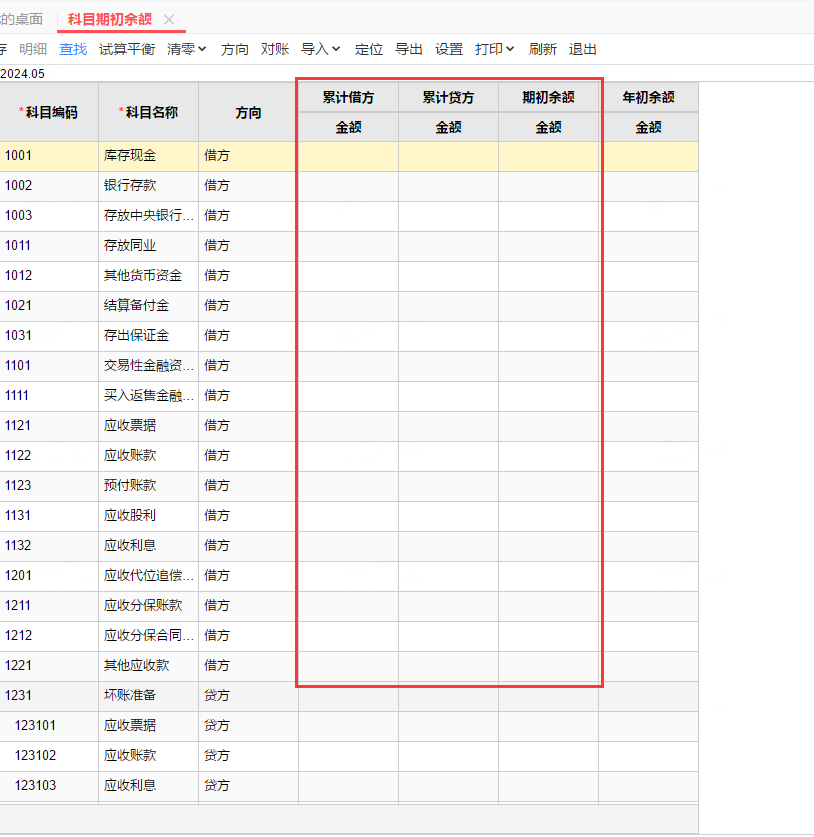Click 退出 to exit the page
This screenshot has width=814, height=837.
583,49
